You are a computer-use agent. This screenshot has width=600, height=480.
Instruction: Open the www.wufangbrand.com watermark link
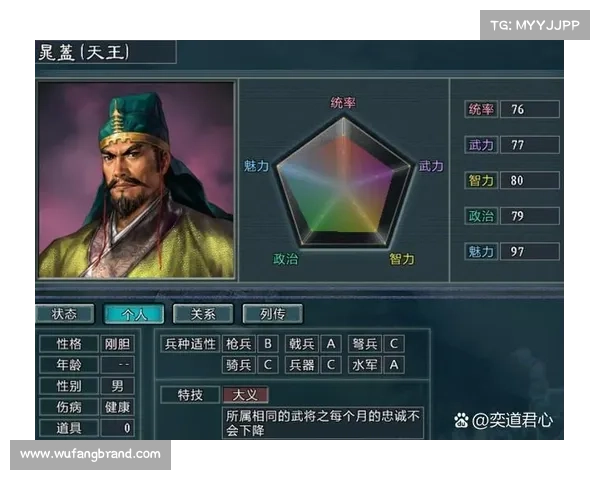coord(90,454)
